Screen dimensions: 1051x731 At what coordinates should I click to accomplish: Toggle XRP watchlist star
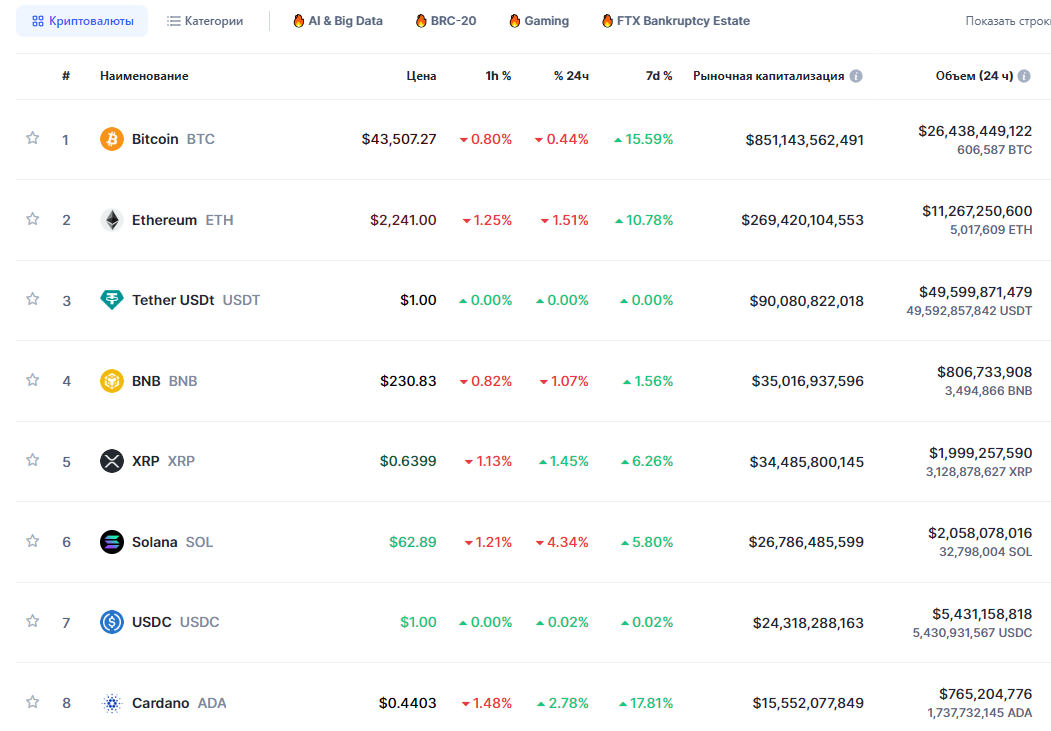32,460
